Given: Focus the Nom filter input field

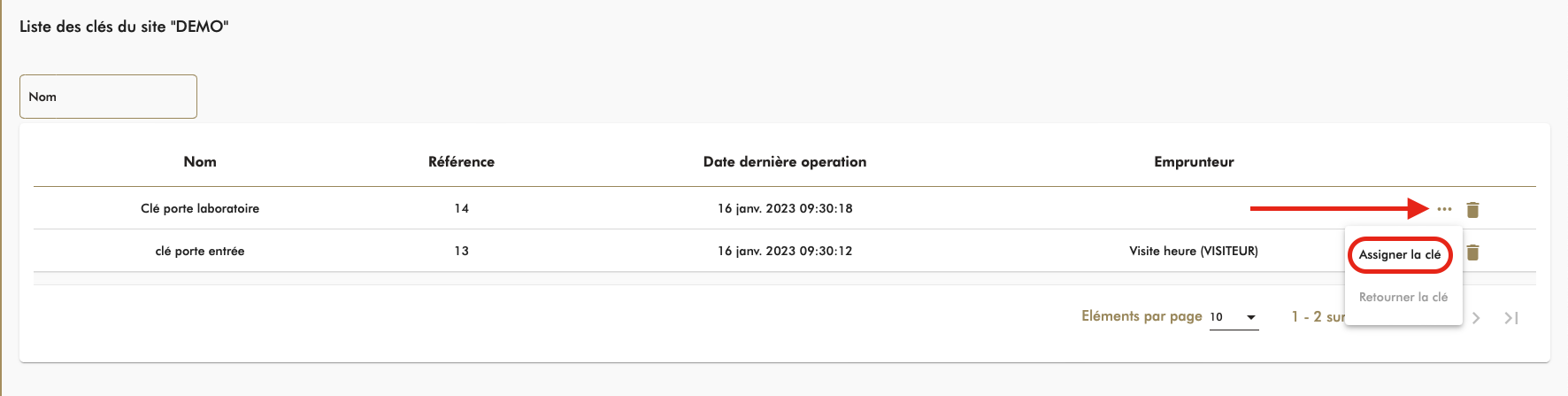Looking at the screenshot, I should tap(108, 97).
